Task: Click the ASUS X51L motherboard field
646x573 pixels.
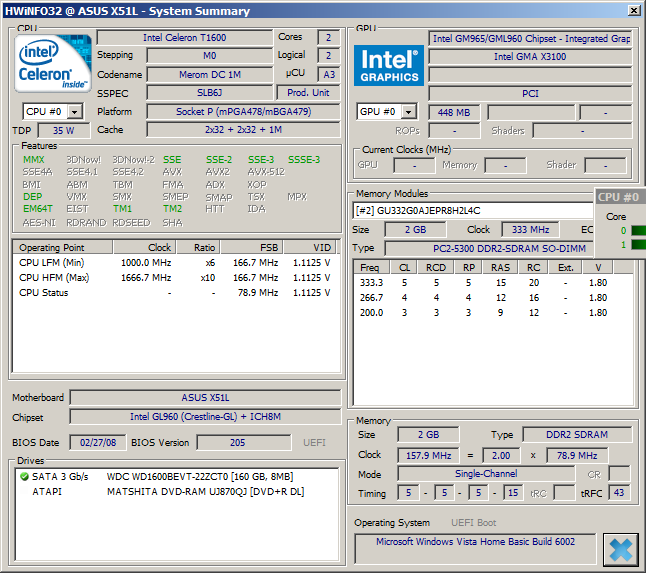Action: point(206,397)
